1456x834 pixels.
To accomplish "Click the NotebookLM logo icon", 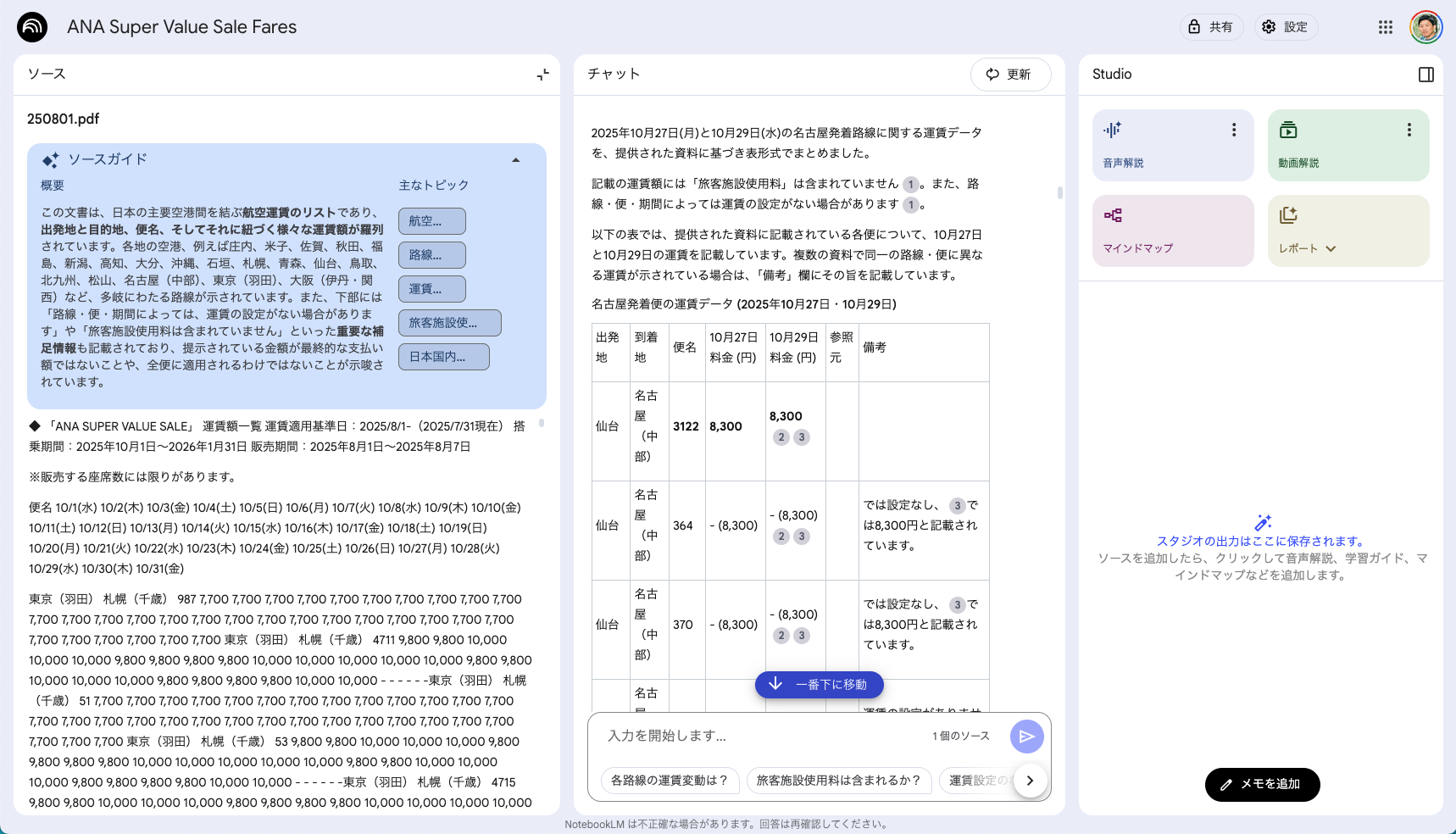I will (x=32, y=27).
